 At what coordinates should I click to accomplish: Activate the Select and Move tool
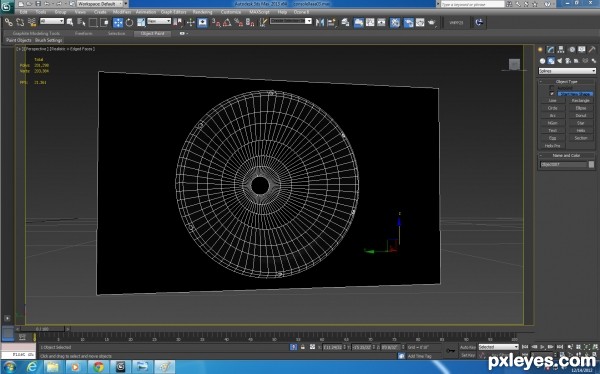point(118,23)
